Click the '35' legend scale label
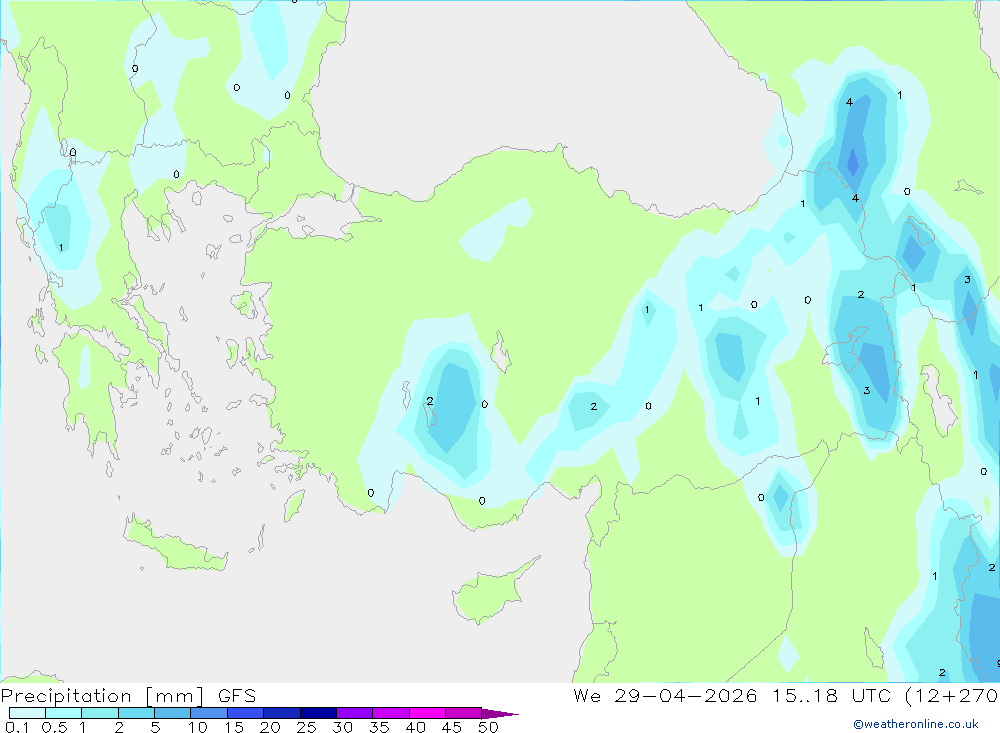Viewport: 1000px width, 733px height. (x=379, y=727)
